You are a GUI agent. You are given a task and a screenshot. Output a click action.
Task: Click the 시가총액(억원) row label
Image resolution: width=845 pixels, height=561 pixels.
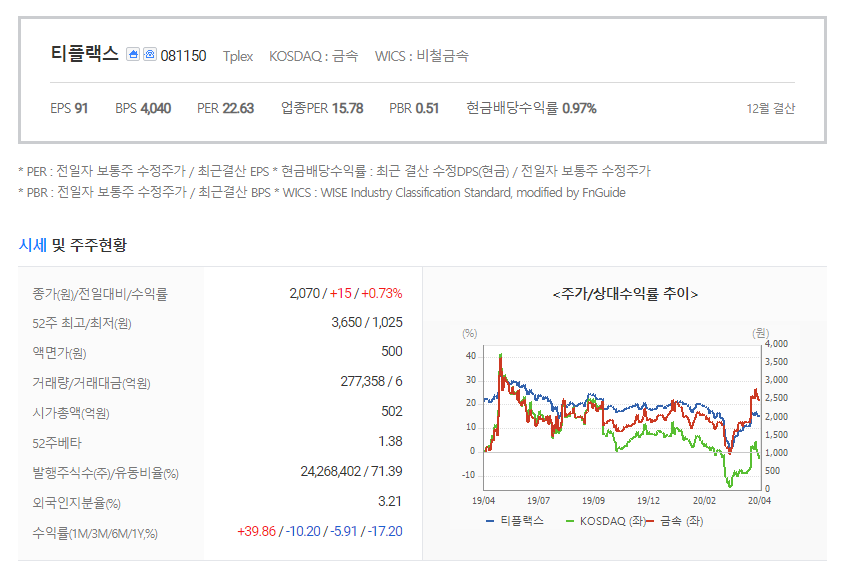tap(71, 413)
